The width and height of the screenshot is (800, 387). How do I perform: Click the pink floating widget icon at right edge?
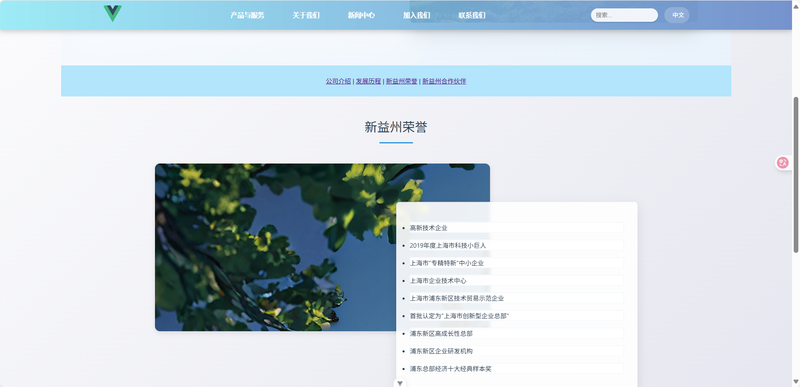tap(783, 163)
